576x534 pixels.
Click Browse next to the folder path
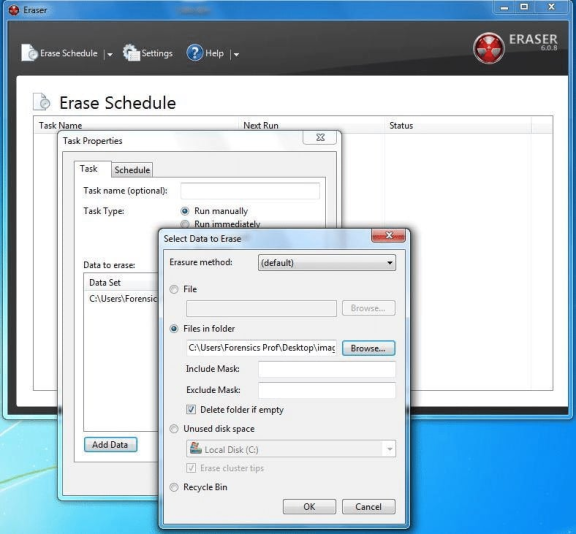[x=368, y=348]
